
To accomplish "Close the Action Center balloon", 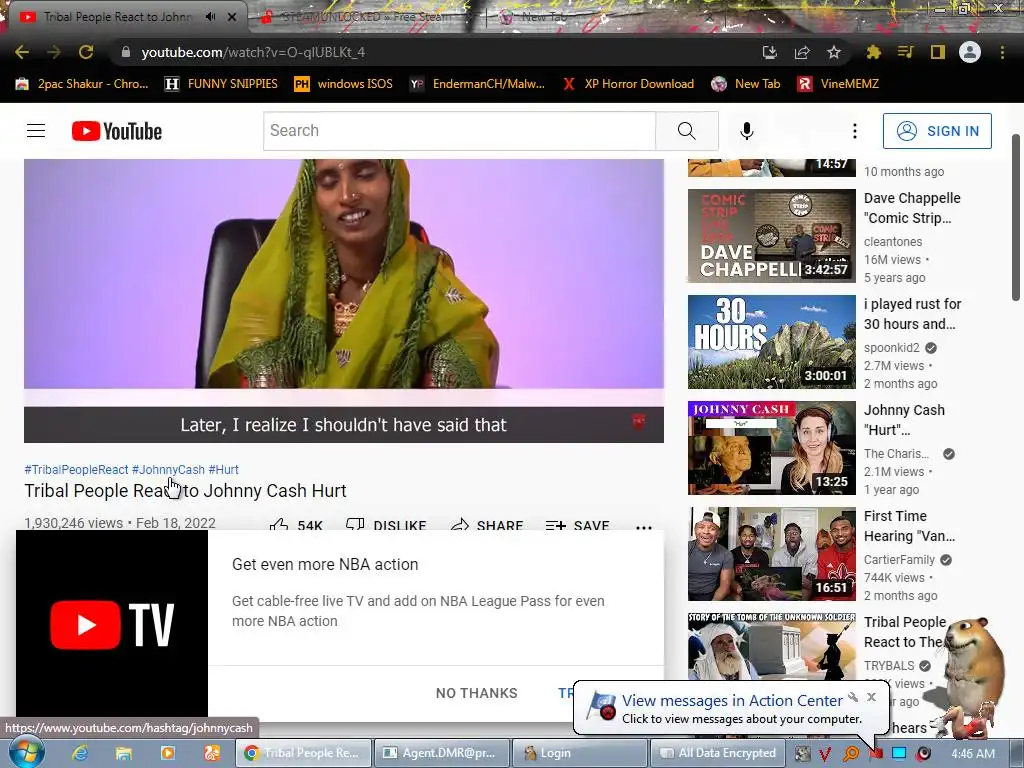I will [x=871, y=697].
